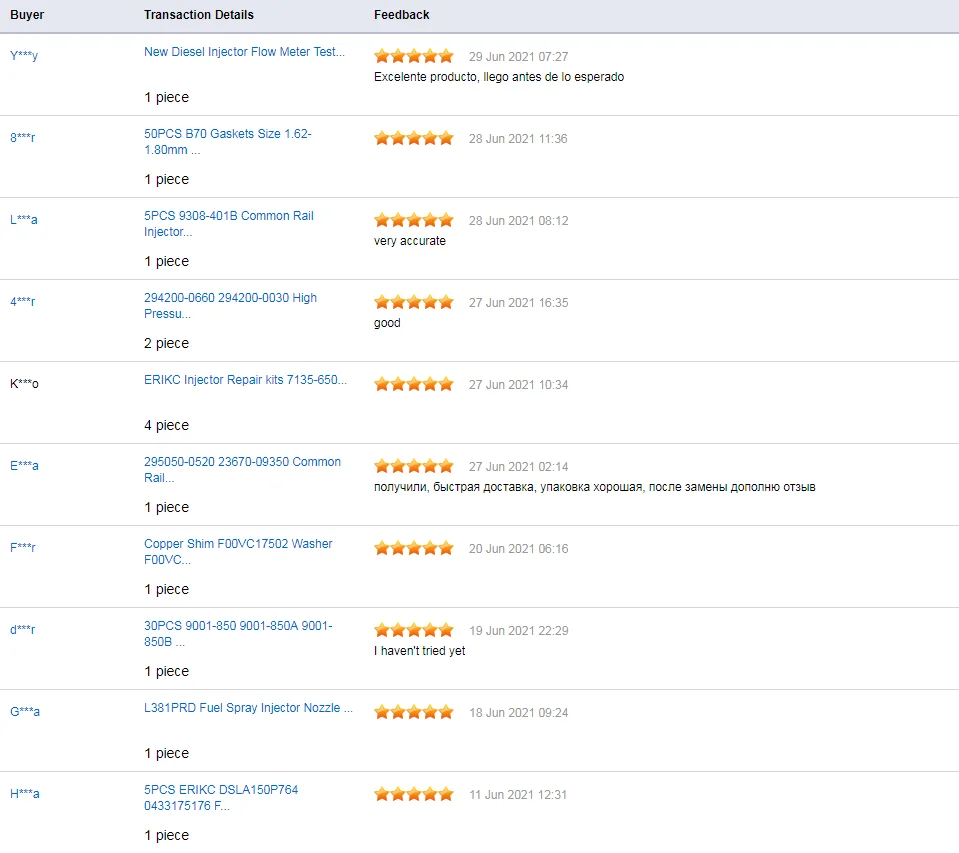Click stars above 'very accurate' feedback
959x853 pixels.
(414, 220)
